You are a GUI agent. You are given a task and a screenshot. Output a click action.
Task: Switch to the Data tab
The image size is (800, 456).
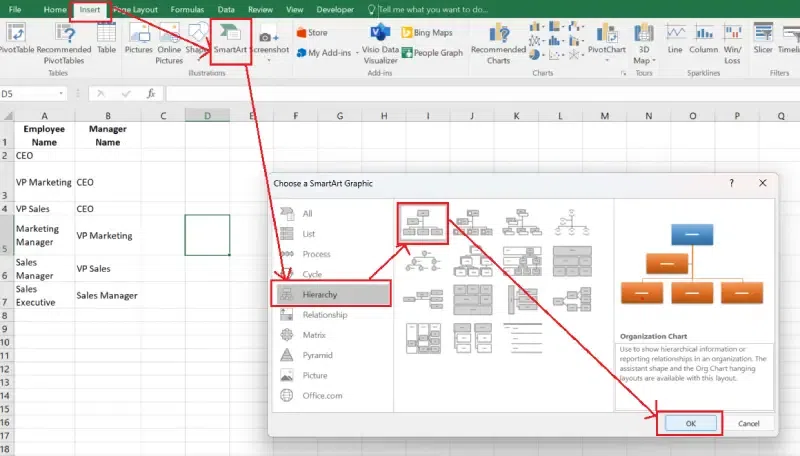coord(226,9)
